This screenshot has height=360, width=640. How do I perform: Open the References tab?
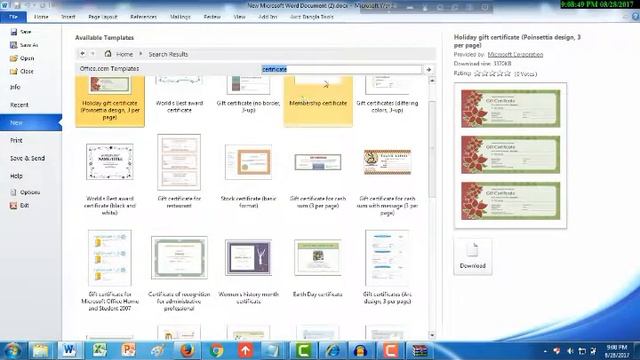pos(143,17)
